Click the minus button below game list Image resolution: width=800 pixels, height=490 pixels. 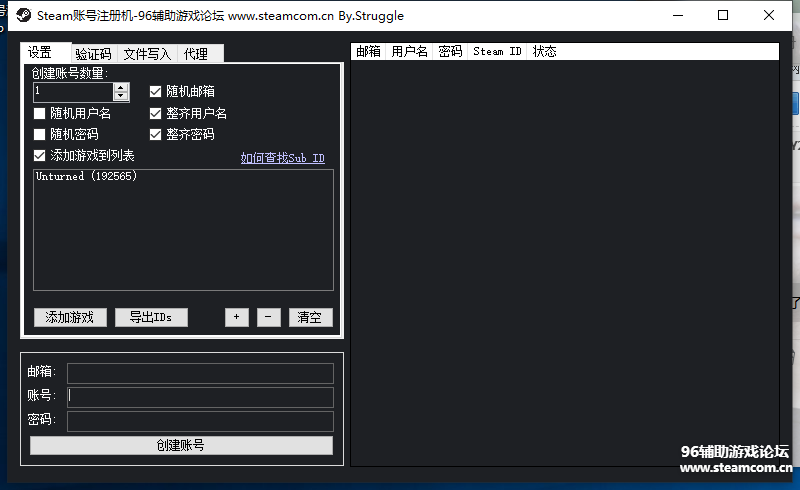pos(268,317)
